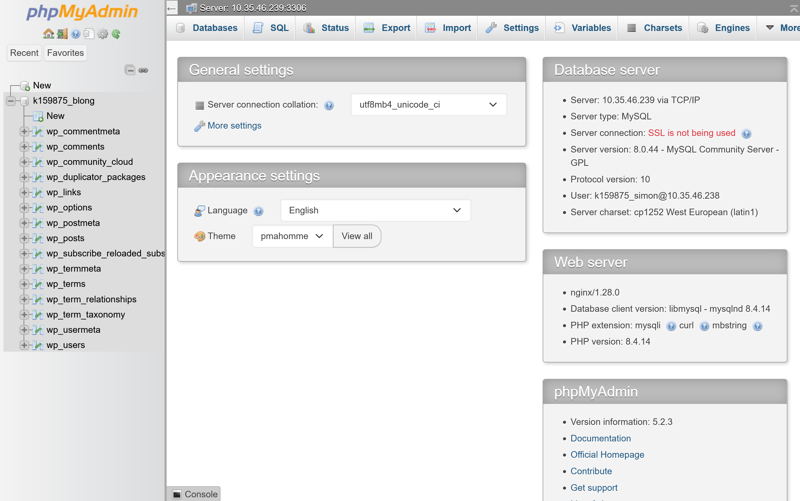Screen dimensions: 800x501
Task: Click the help icon next to SSL is not being used
Action: tap(746, 134)
